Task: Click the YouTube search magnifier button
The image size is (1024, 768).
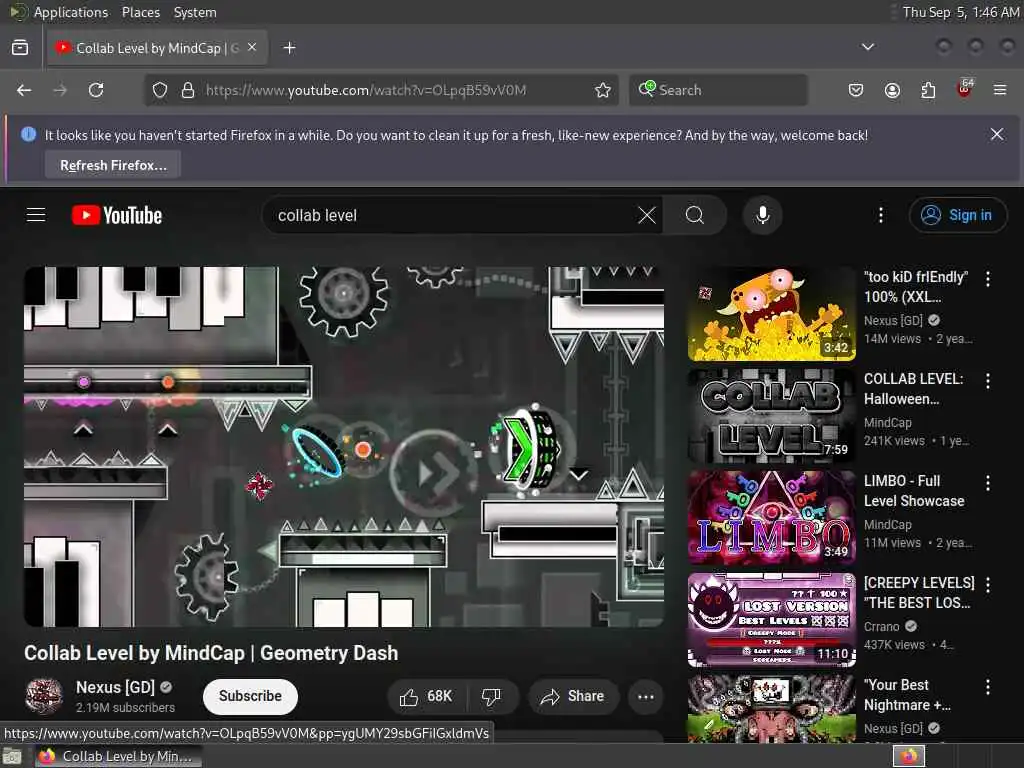Action: pyautogui.click(x=695, y=215)
